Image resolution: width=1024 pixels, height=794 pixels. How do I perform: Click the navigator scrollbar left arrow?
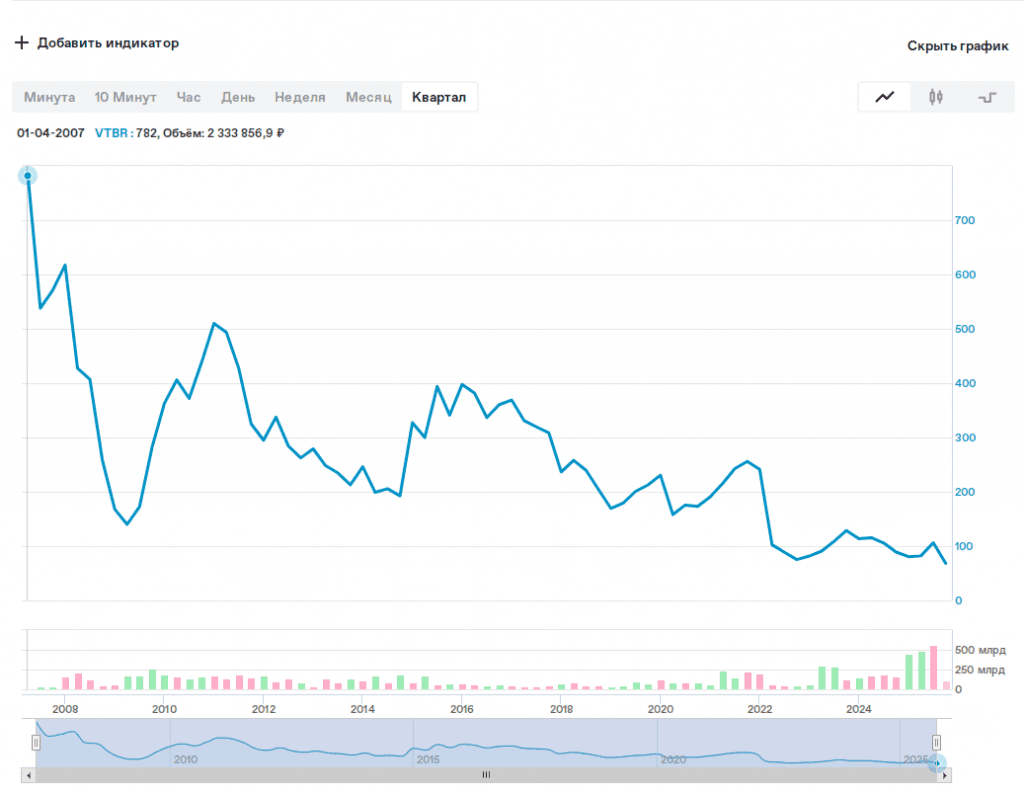tap(28, 775)
